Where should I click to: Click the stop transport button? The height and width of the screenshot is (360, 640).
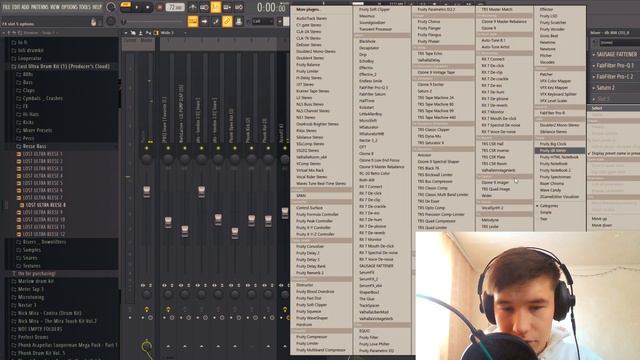tap(147, 7)
